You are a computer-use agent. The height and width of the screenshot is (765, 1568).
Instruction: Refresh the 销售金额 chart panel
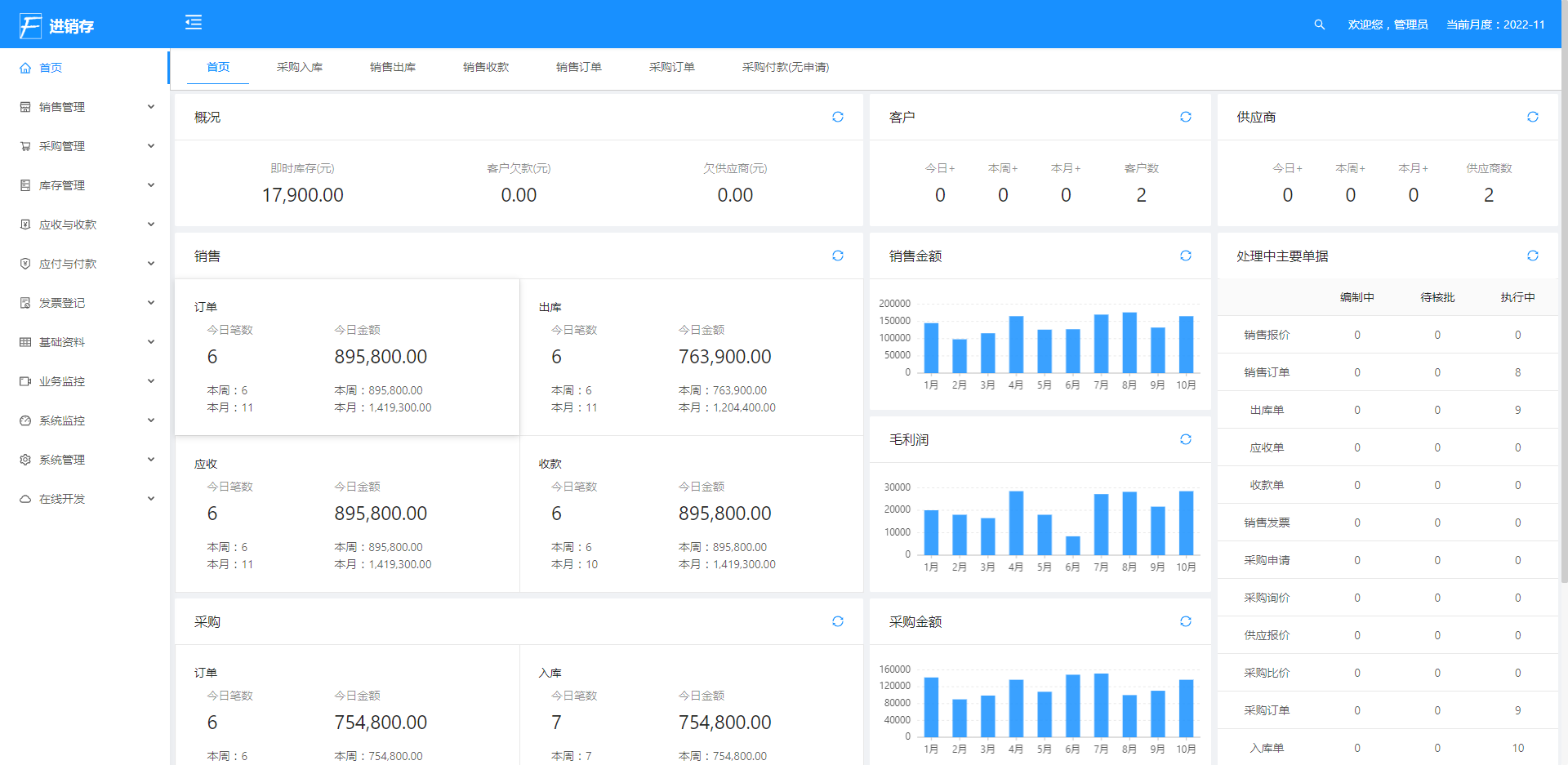coord(1185,256)
